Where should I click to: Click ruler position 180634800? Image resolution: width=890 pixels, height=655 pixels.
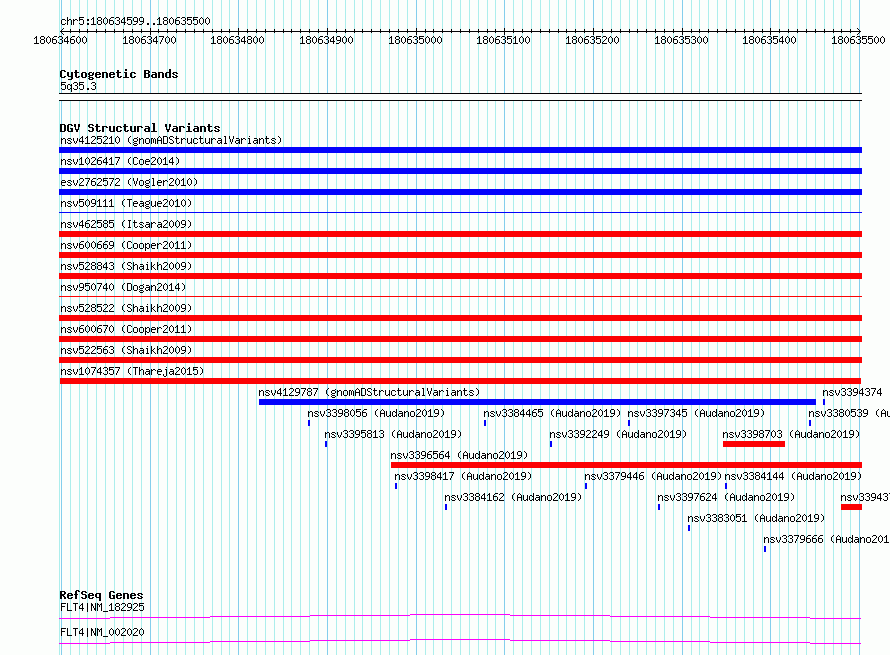(237, 40)
